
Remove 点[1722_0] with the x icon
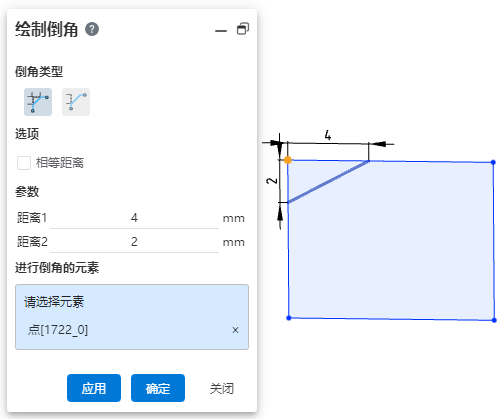[x=235, y=330]
